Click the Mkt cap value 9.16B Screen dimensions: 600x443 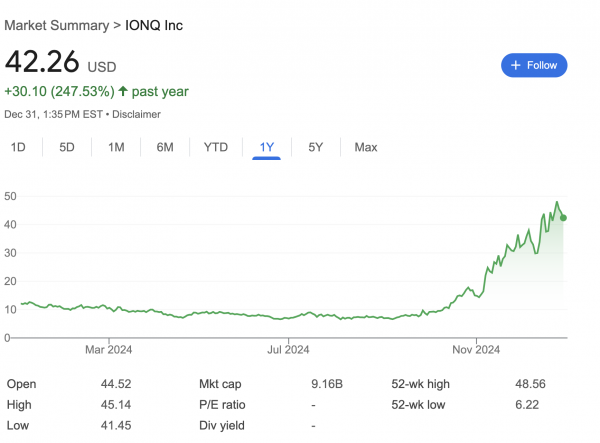pos(328,384)
